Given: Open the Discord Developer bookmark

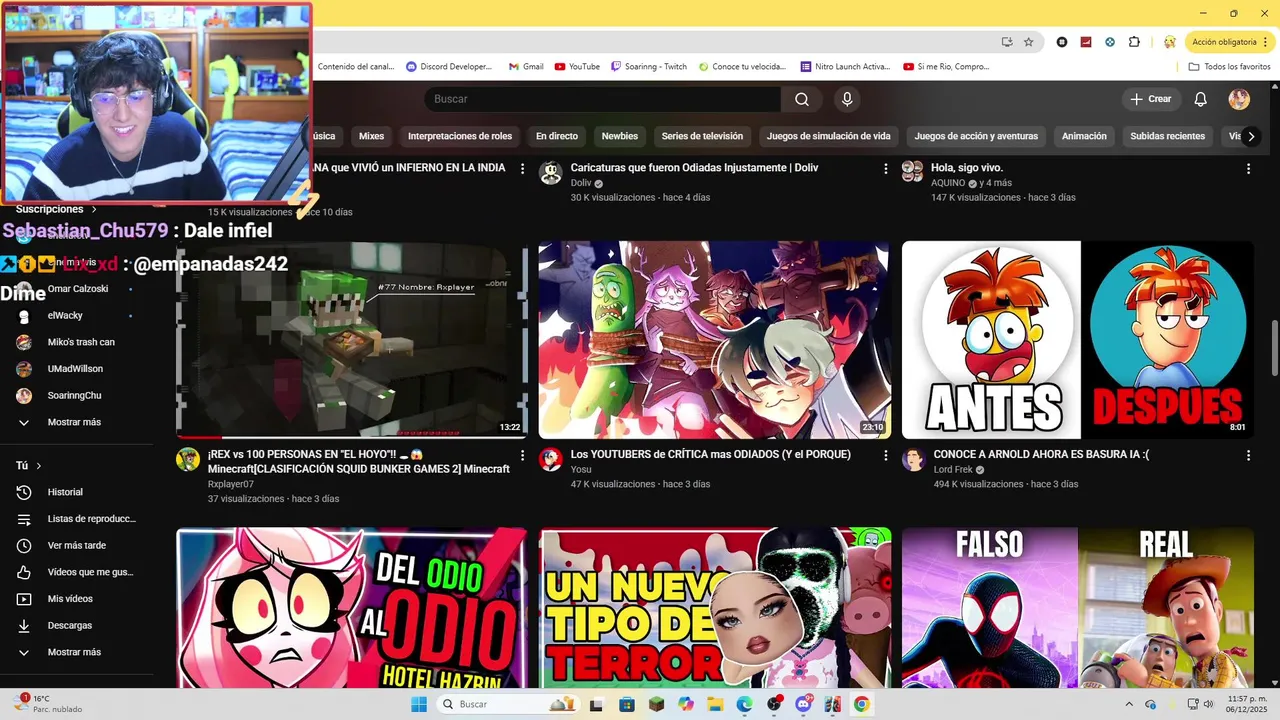Looking at the screenshot, I should click(x=449, y=67).
